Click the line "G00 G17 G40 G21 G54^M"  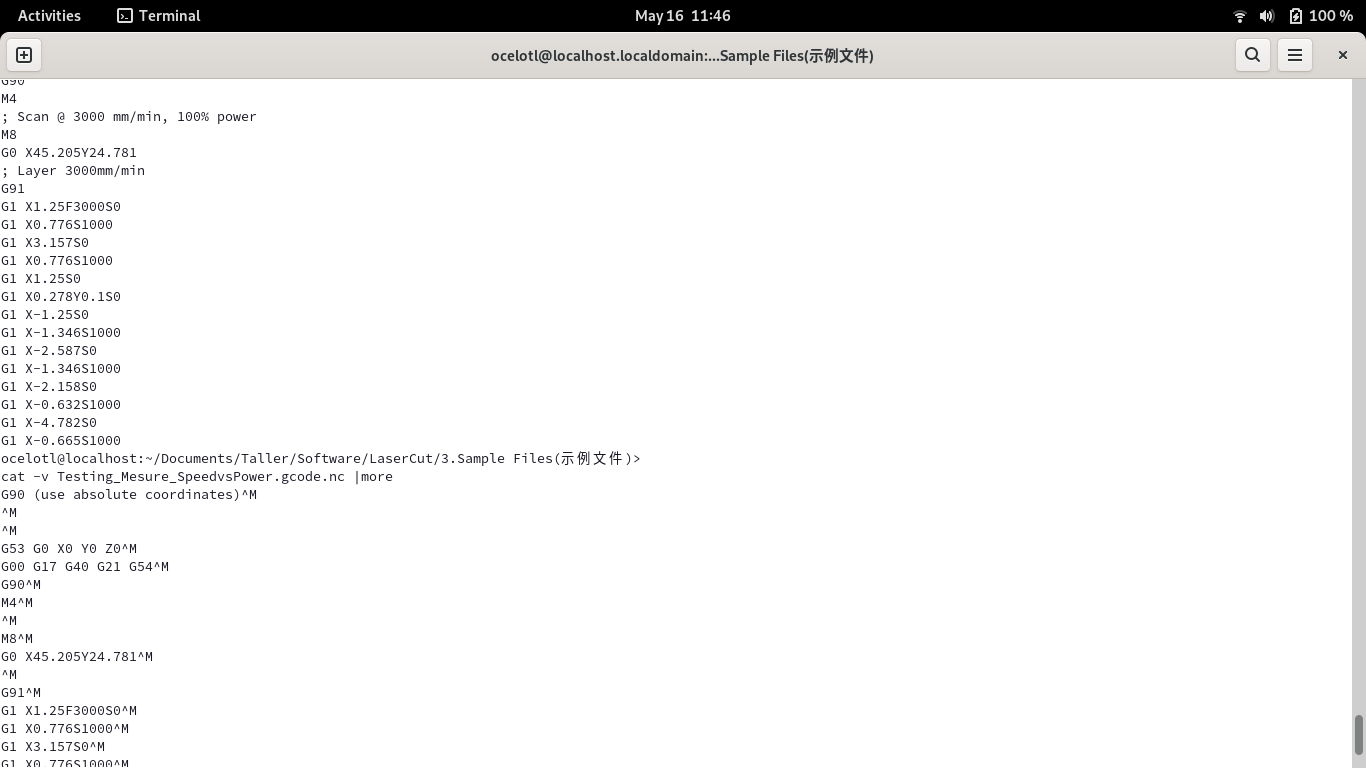[x=85, y=567]
